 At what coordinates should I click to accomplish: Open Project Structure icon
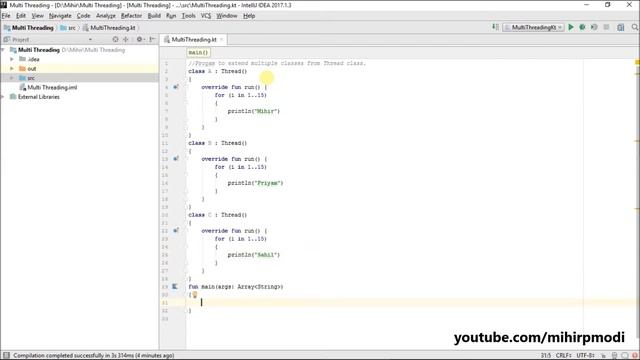pos(621,27)
